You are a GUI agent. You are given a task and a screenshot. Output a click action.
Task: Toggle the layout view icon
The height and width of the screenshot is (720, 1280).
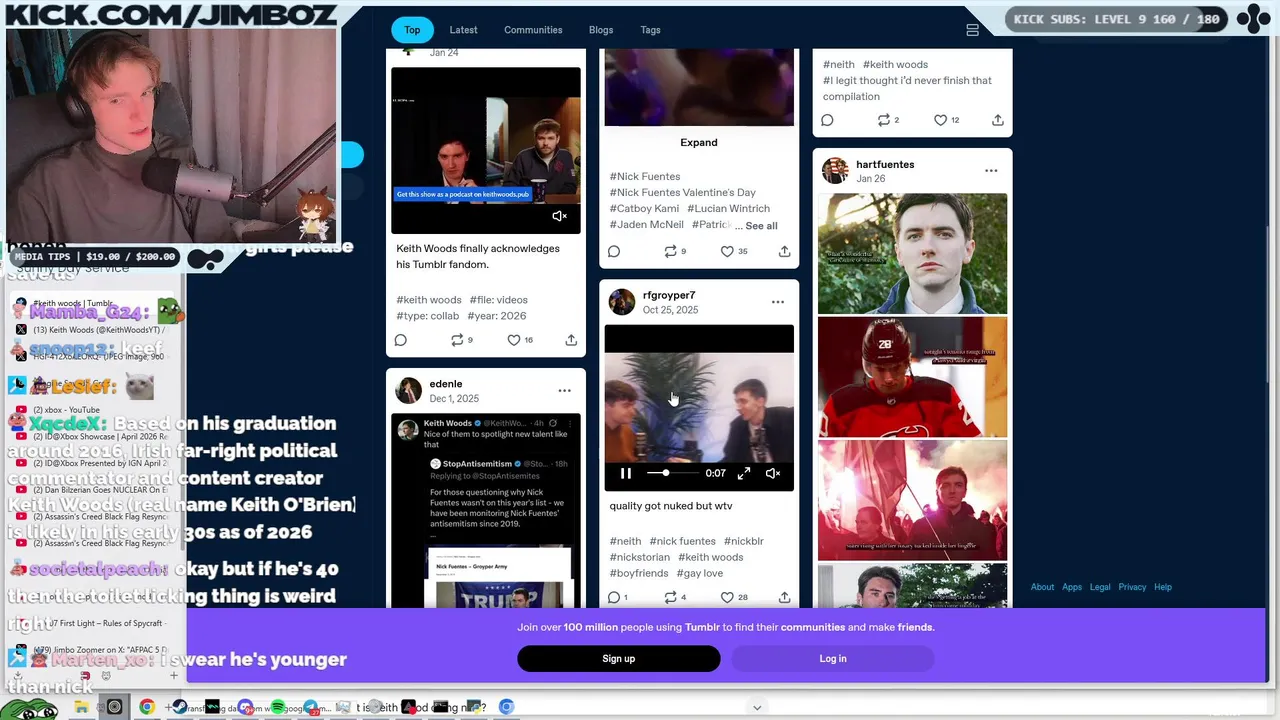(972, 30)
